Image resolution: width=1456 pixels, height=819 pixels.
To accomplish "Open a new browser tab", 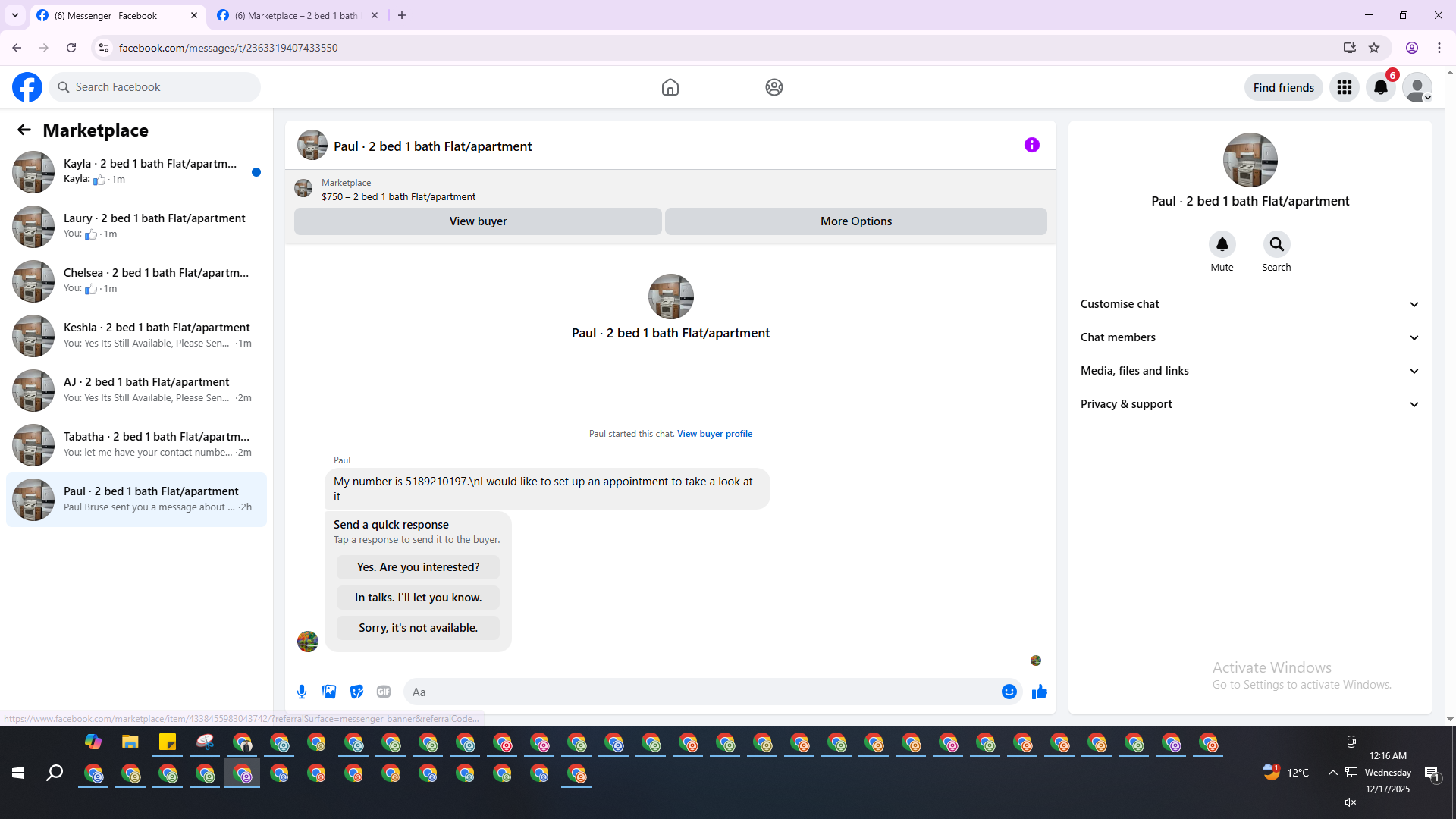I will (402, 15).
